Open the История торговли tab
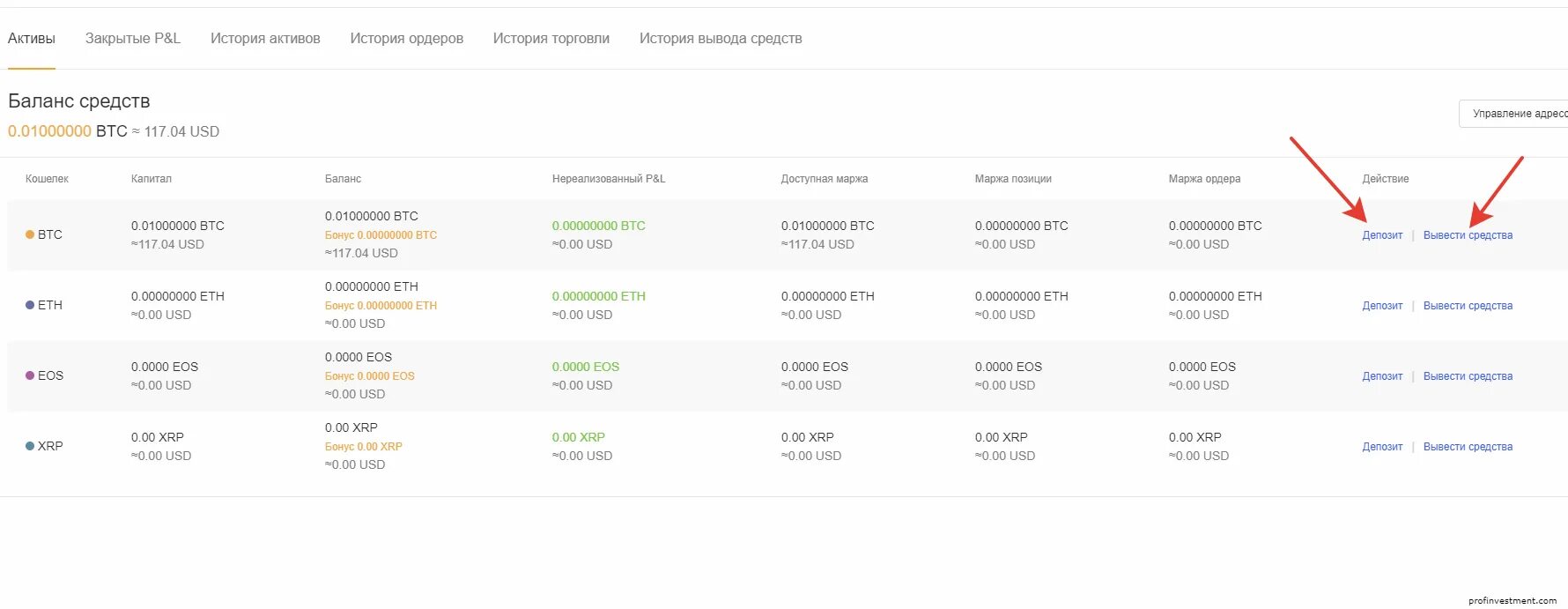This screenshot has width=1568, height=609. 551,39
